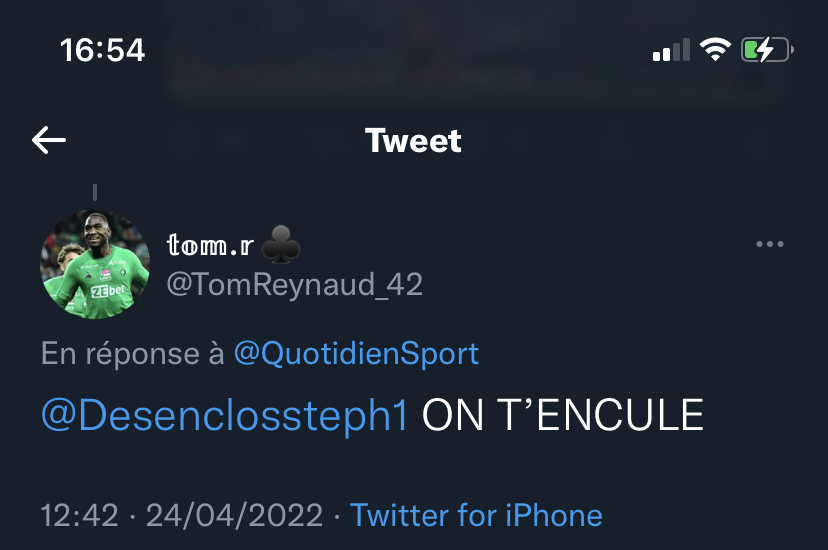Image resolution: width=828 pixels, height=550 pixels.
Task: Click the Tweet header title
Action: coord(413,141)
